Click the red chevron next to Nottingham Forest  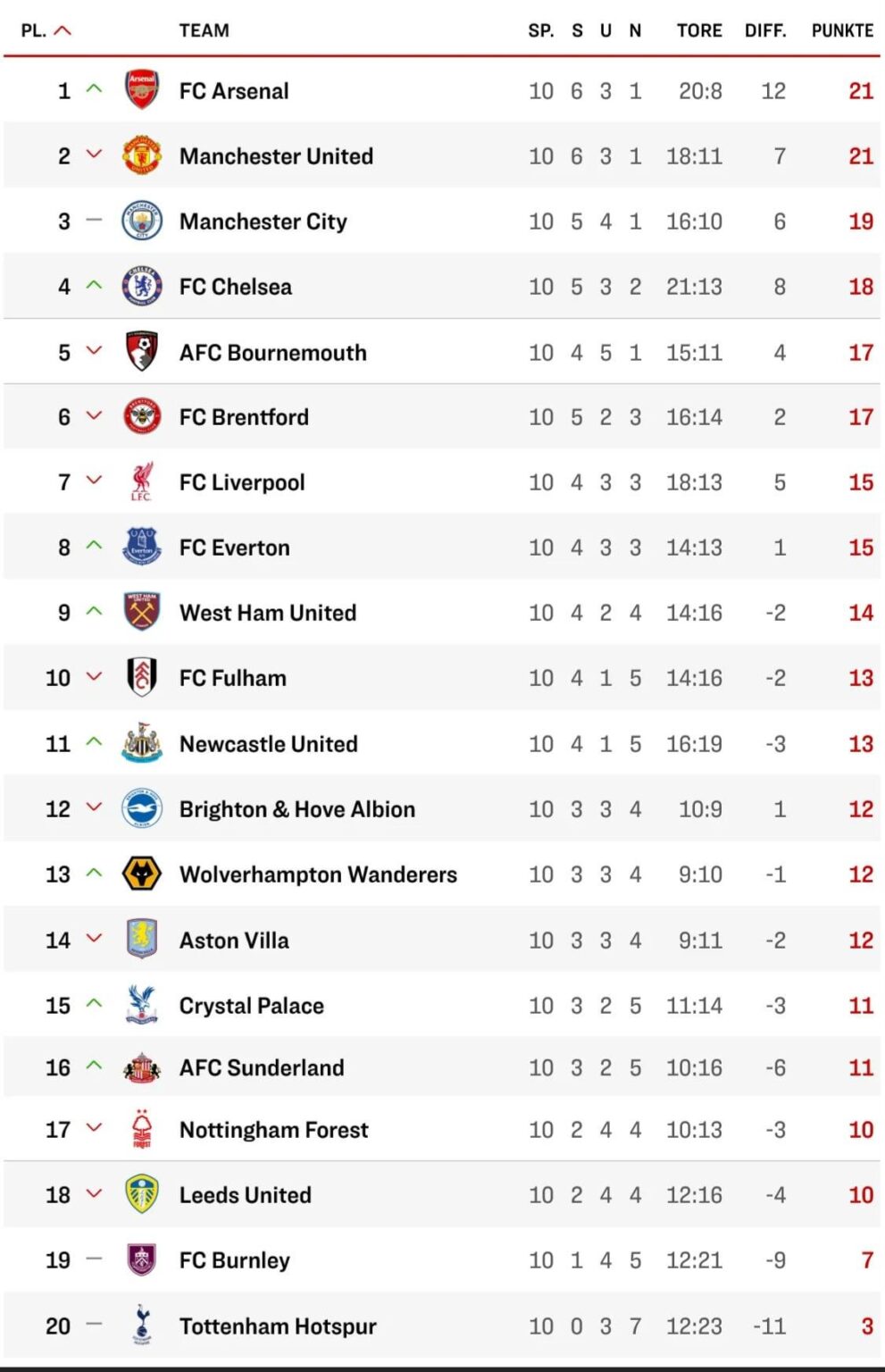pyautogui.click(x=93, y=1129)
